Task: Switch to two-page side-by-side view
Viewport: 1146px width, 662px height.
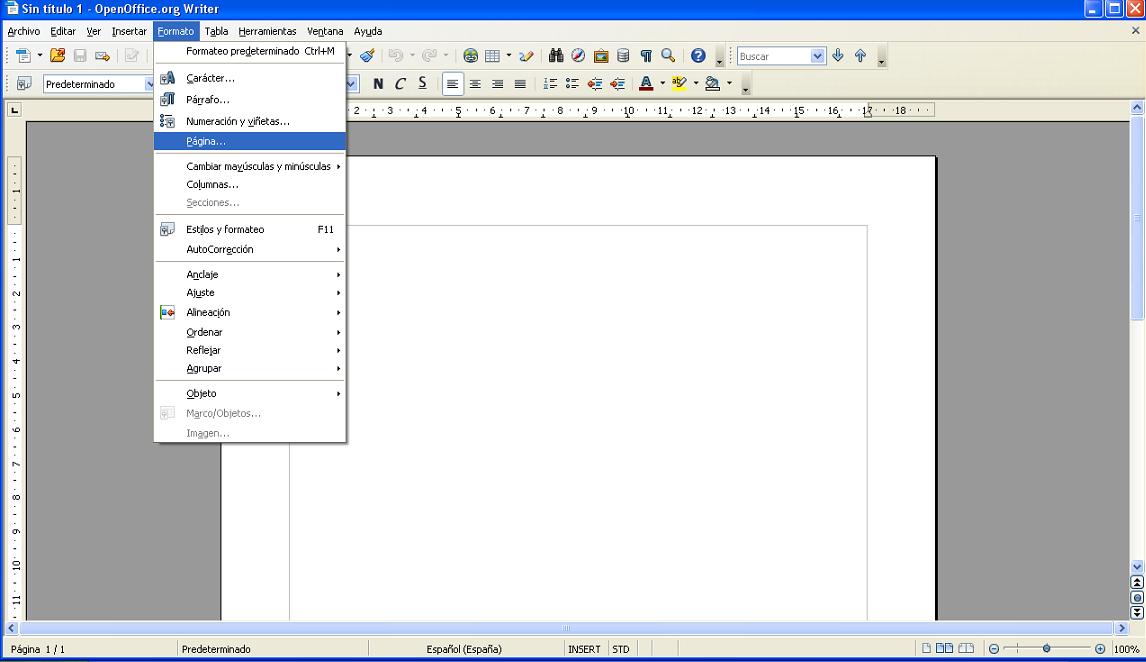Action: (x=944, y=648)
